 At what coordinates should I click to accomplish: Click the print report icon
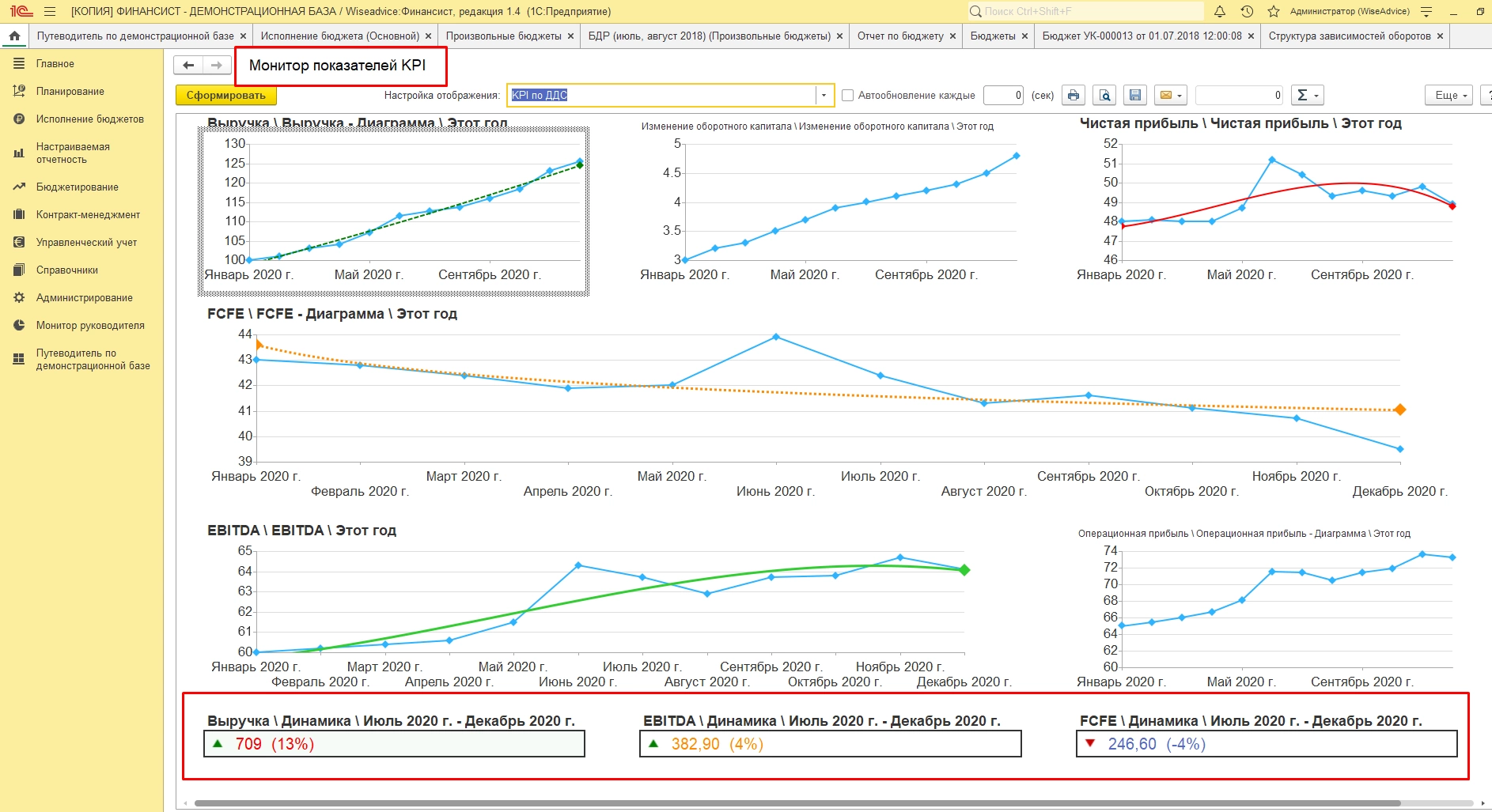(1073, 96)
